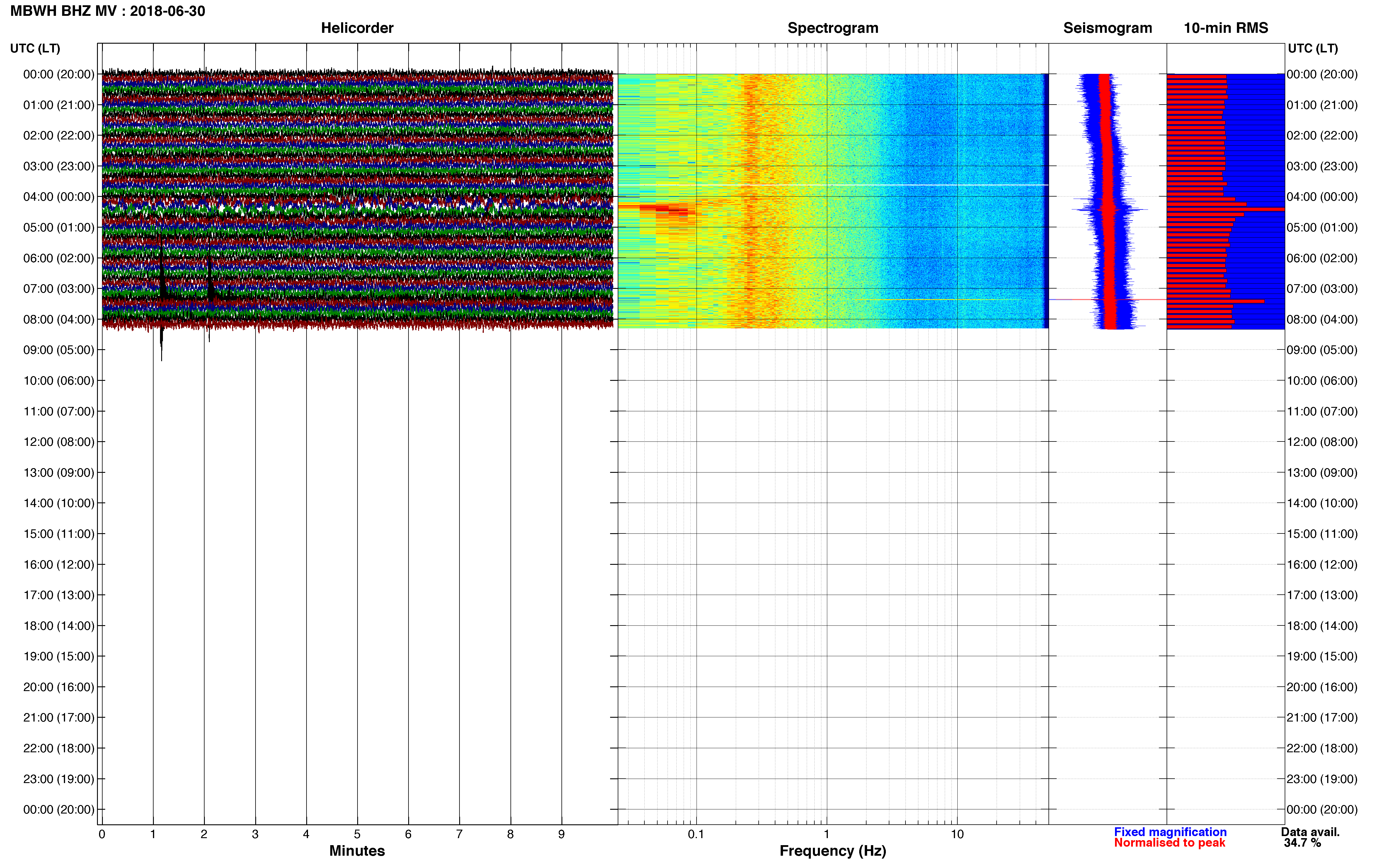
Task: Click the horizontal red spike line in seismogram
Action: [1108, 300]
